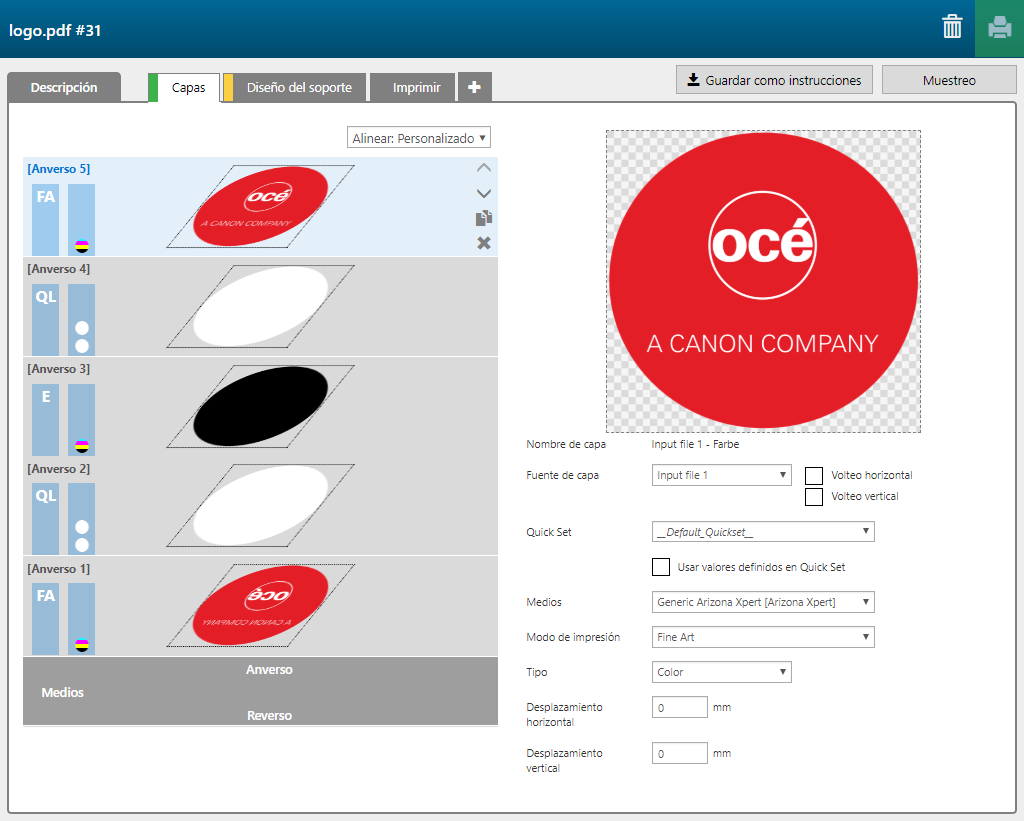Screen dimensions: 1024x821
Task: Click the Reverso side label
Action: pyautogui.click(x=269, y=715)
